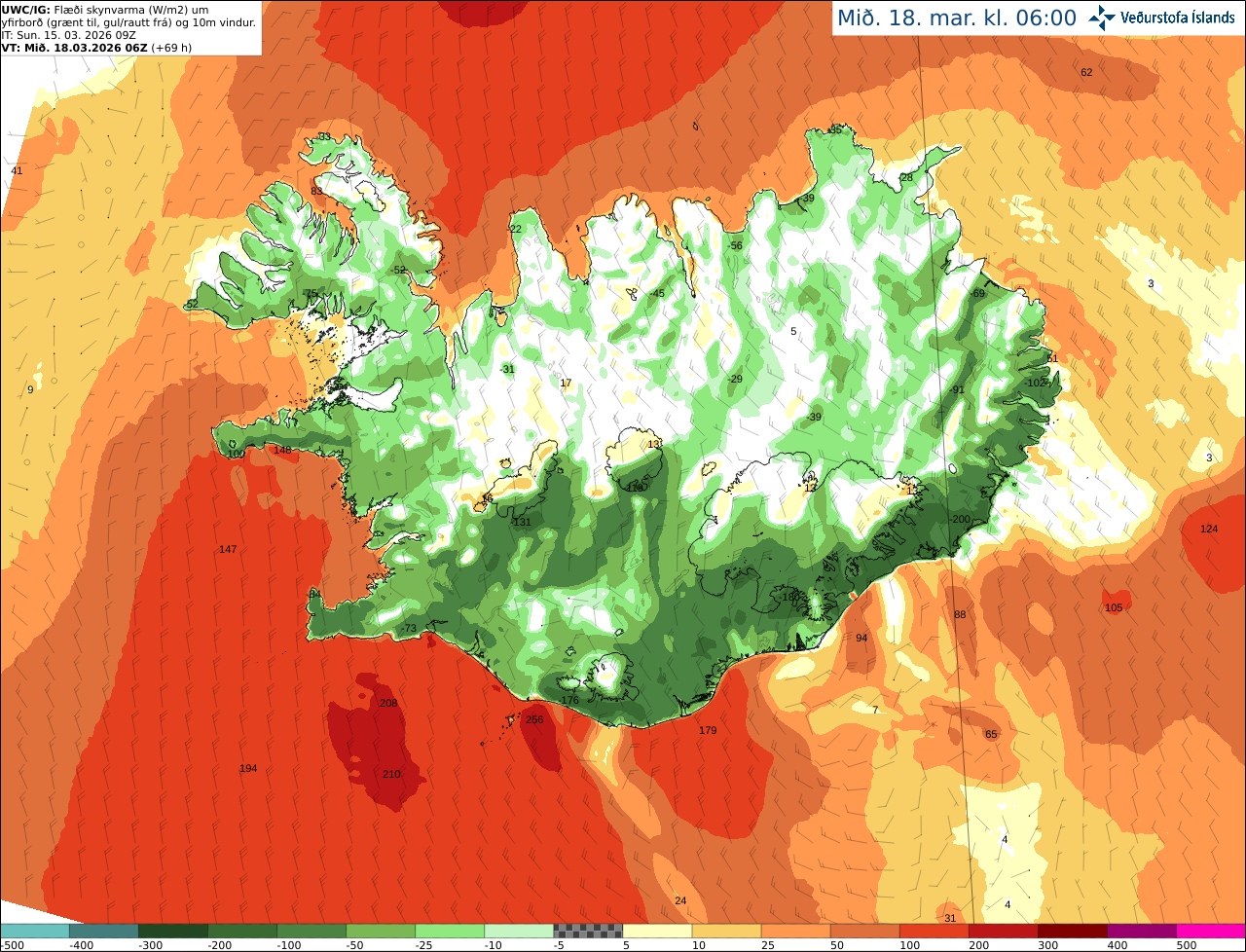The image size is (1246, 952).
Task: Click the date header Mið. 18. mar. kl. 06:00
Action: coord(957,18)
